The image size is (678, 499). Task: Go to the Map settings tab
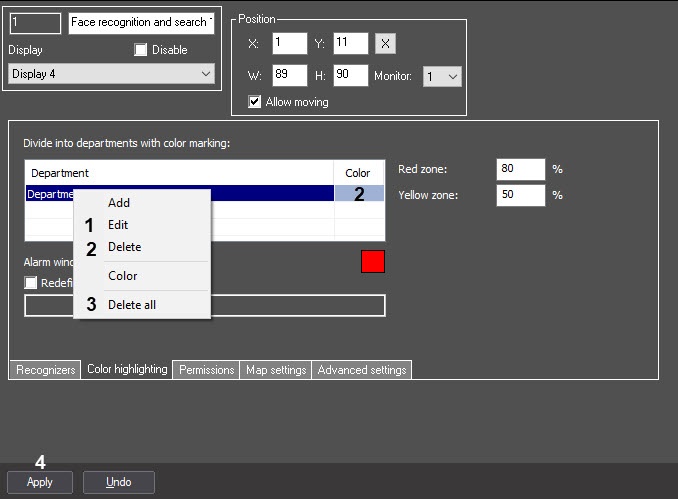[x=276, y=370]
